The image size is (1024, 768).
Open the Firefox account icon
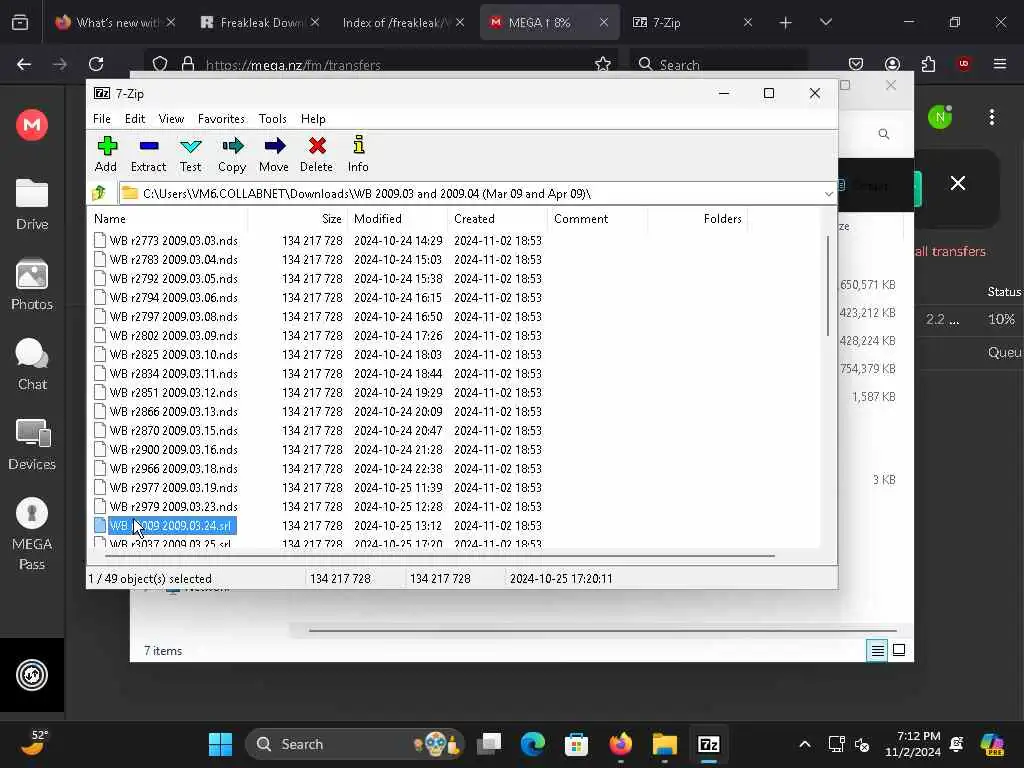(x=892, y=64)
